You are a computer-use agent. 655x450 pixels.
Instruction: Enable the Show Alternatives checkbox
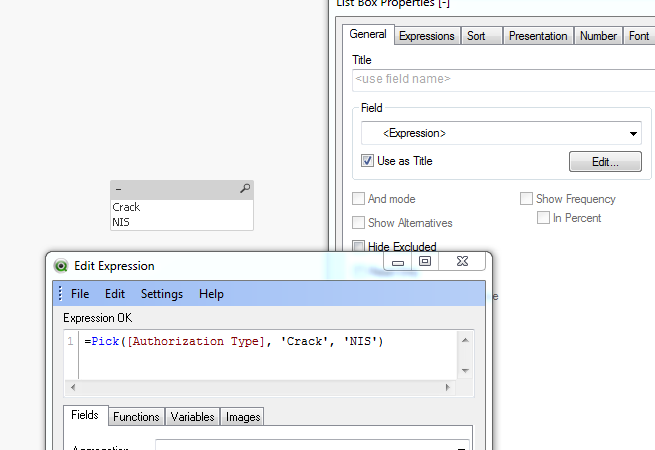[x=358, y=223]
